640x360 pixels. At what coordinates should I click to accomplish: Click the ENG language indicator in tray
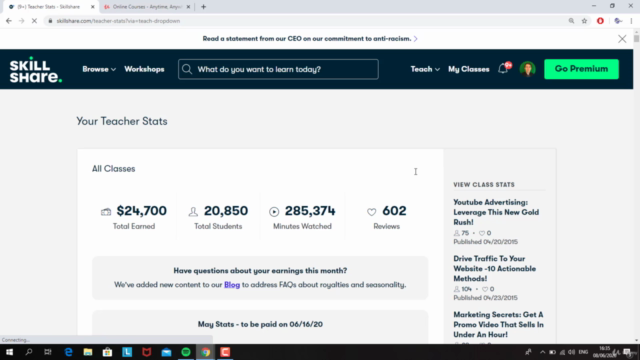coord(583,352)
